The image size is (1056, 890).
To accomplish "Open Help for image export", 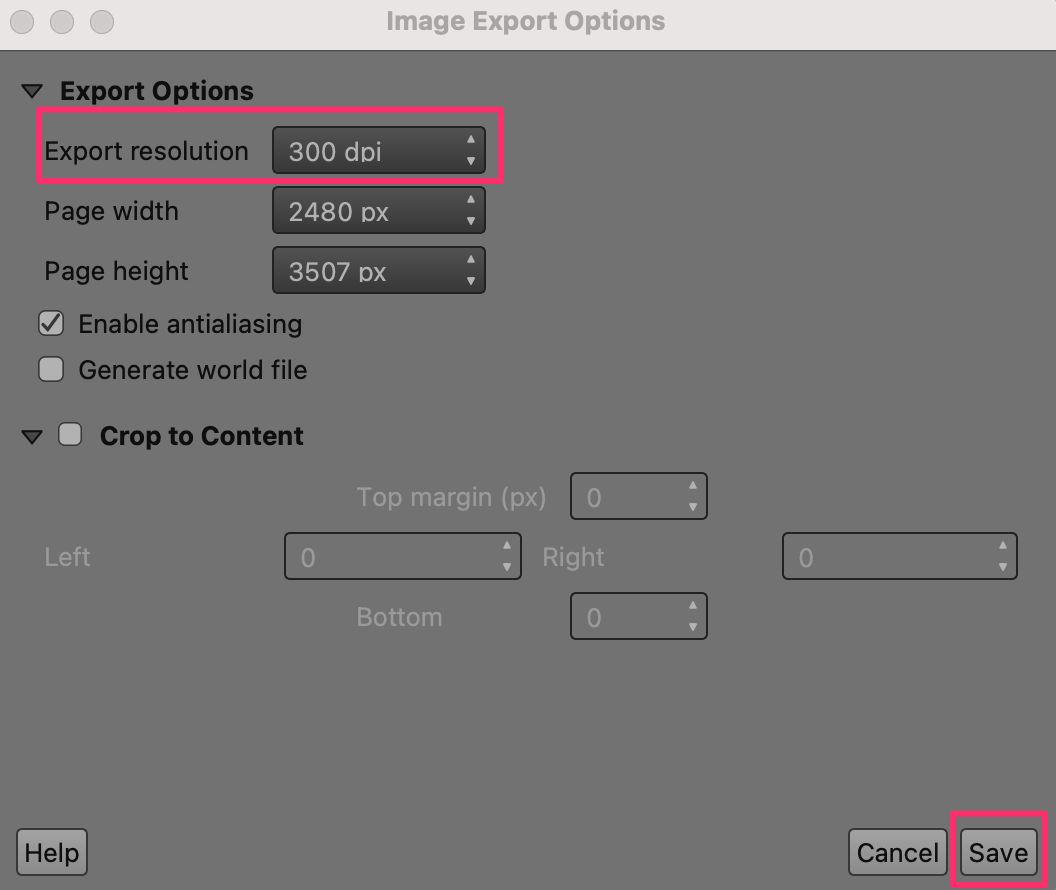I will point(52,853).
